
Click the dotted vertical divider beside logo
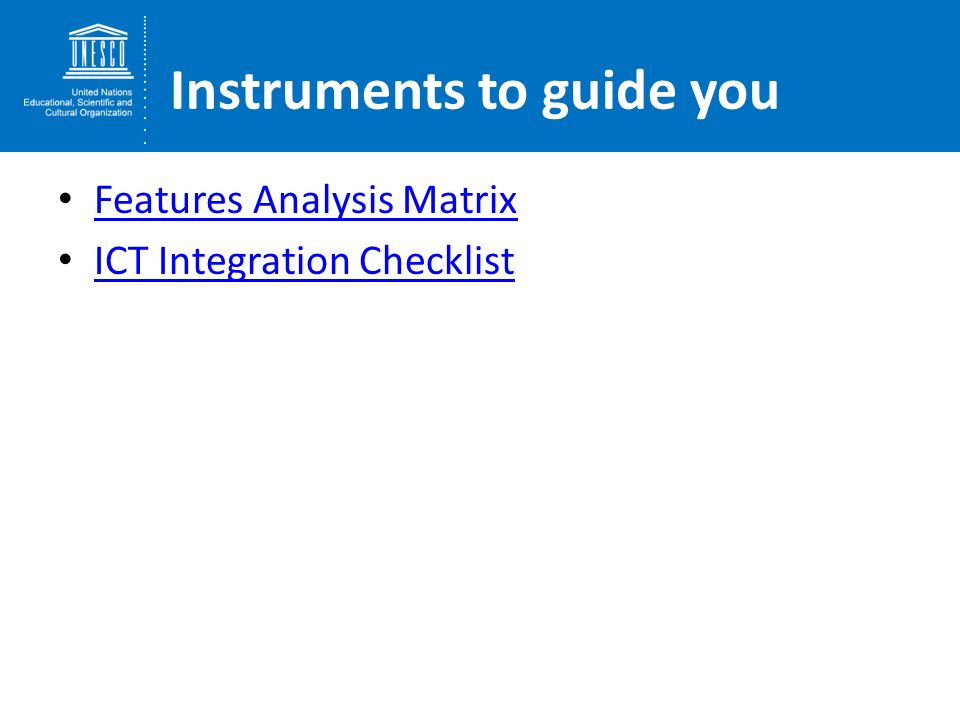[145, 80]
